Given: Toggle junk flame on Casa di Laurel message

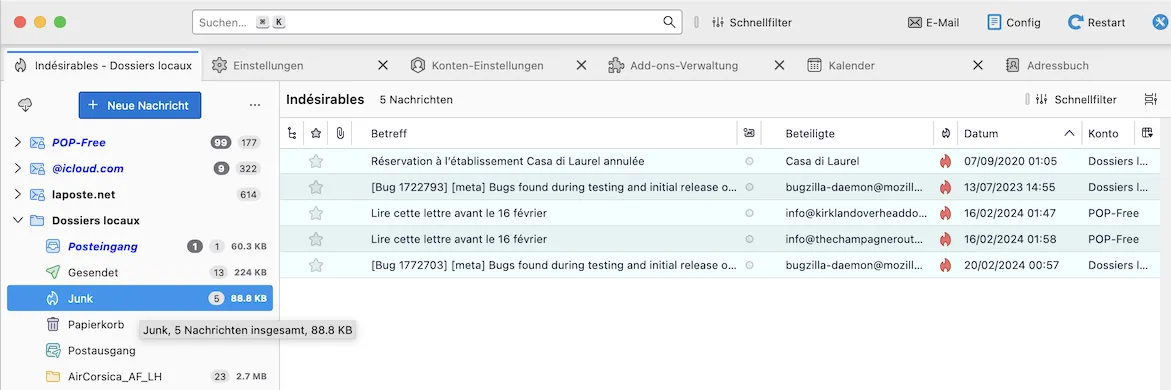Looking at the screenshot, I should tap(945, 161).
